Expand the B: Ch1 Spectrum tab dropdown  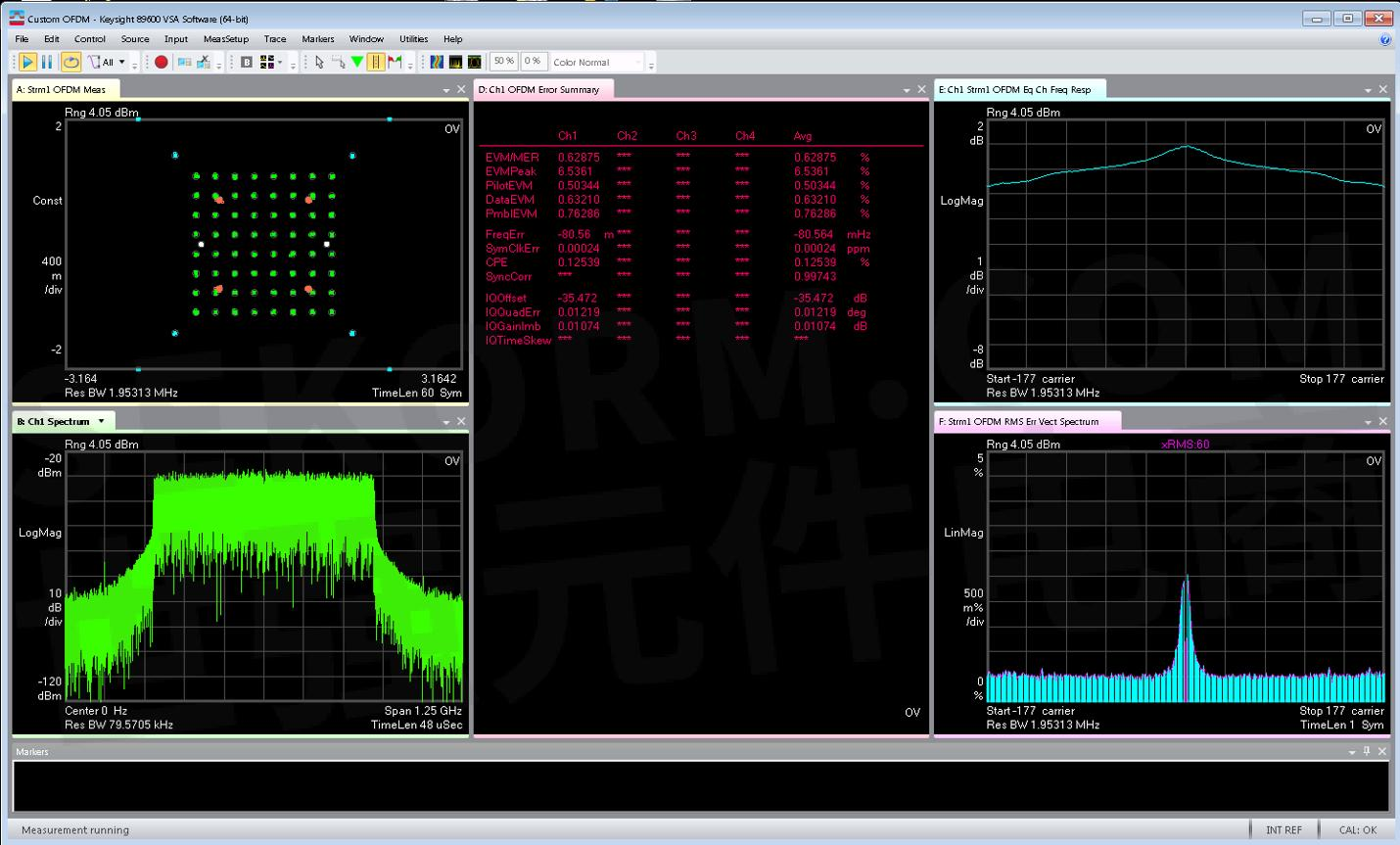101,422
